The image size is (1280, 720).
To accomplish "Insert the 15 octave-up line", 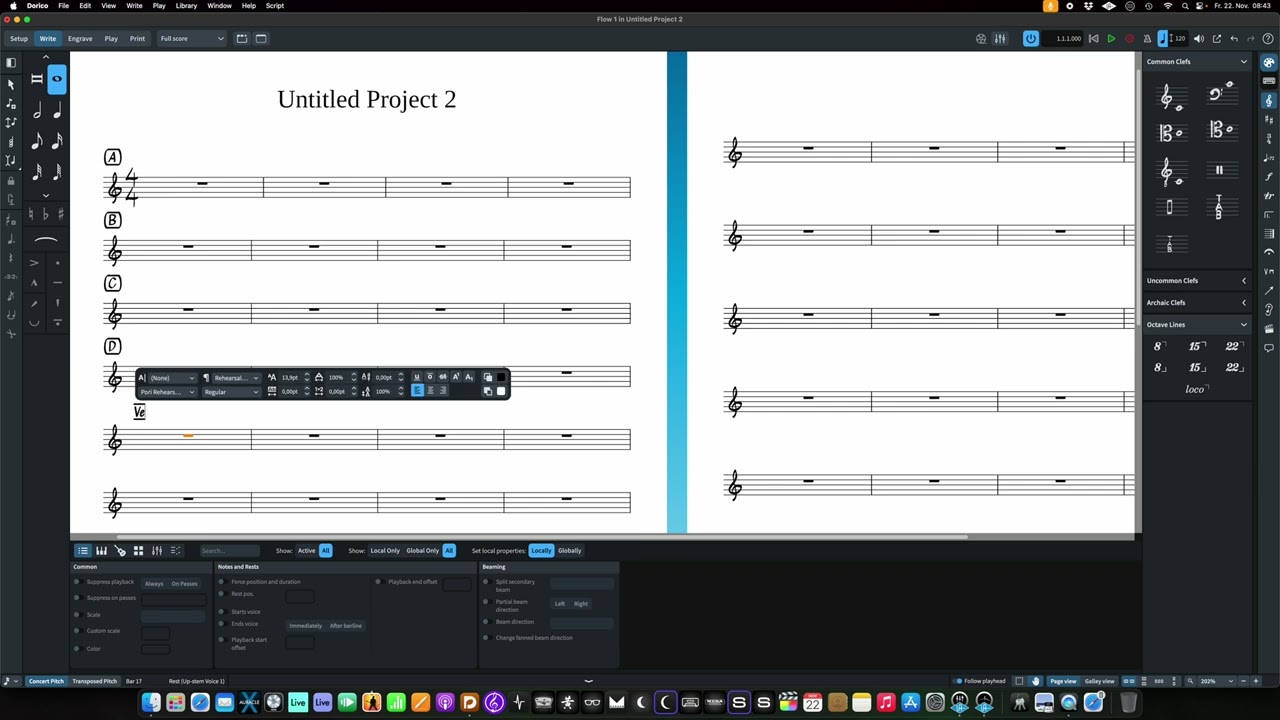I will (x=1196, y=346).
